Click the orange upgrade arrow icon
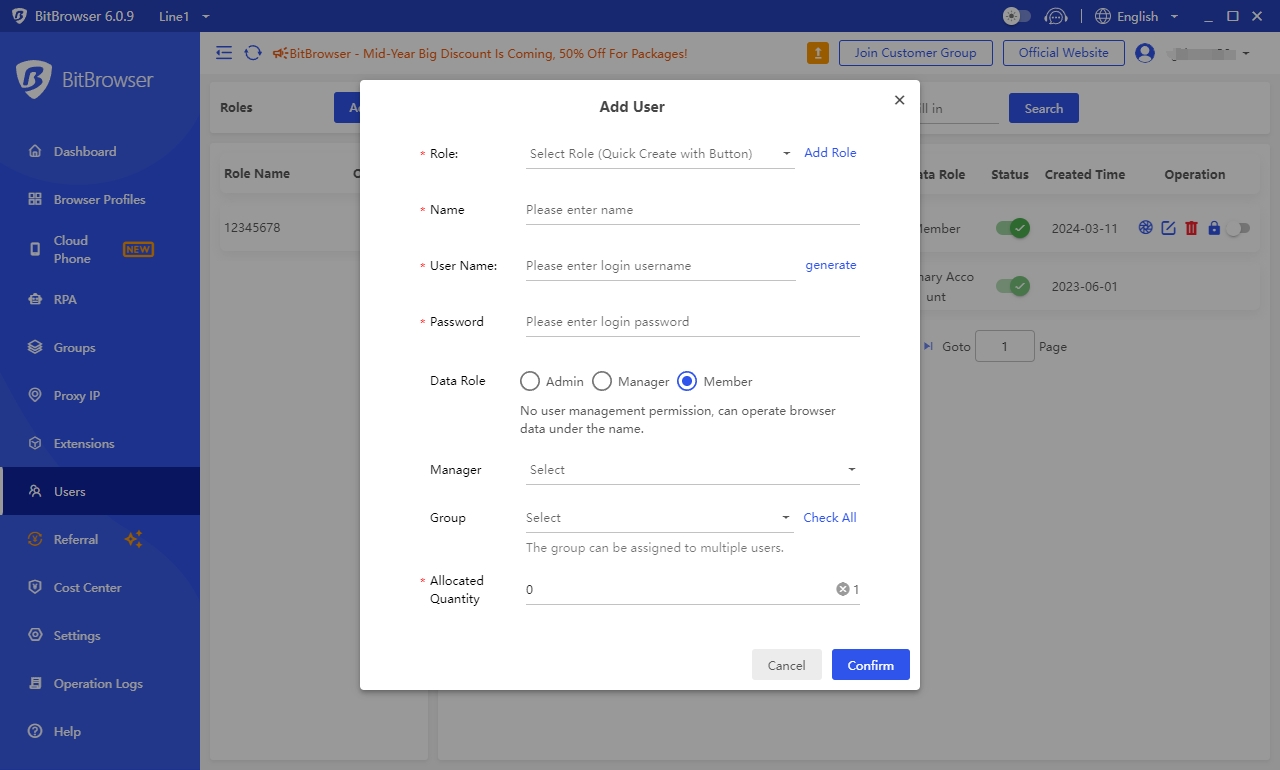 coord(818,53)
